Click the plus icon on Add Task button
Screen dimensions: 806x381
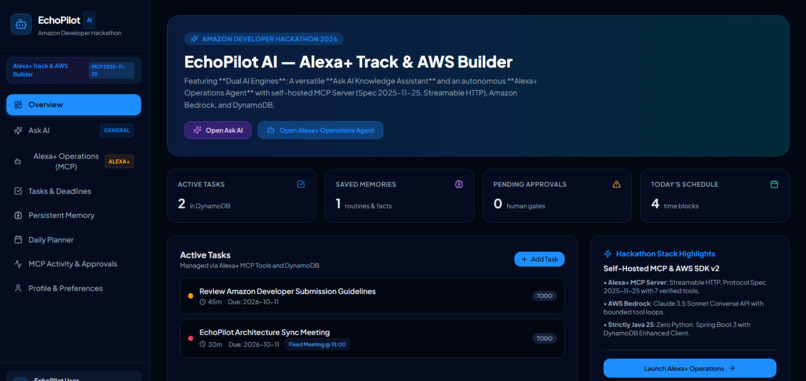pyautogui.click(x=524, y=259)
